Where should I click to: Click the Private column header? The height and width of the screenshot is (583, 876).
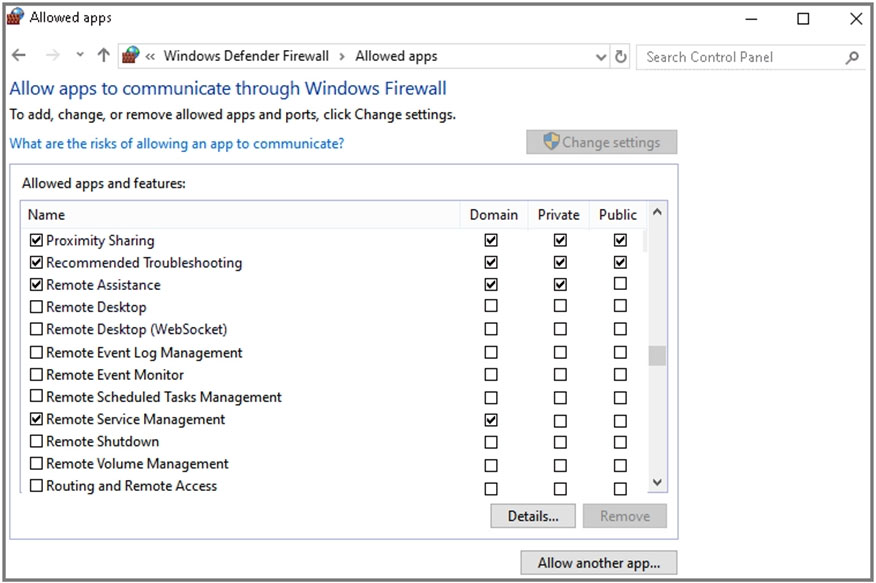pyautogui.click(x=559, y=215)
